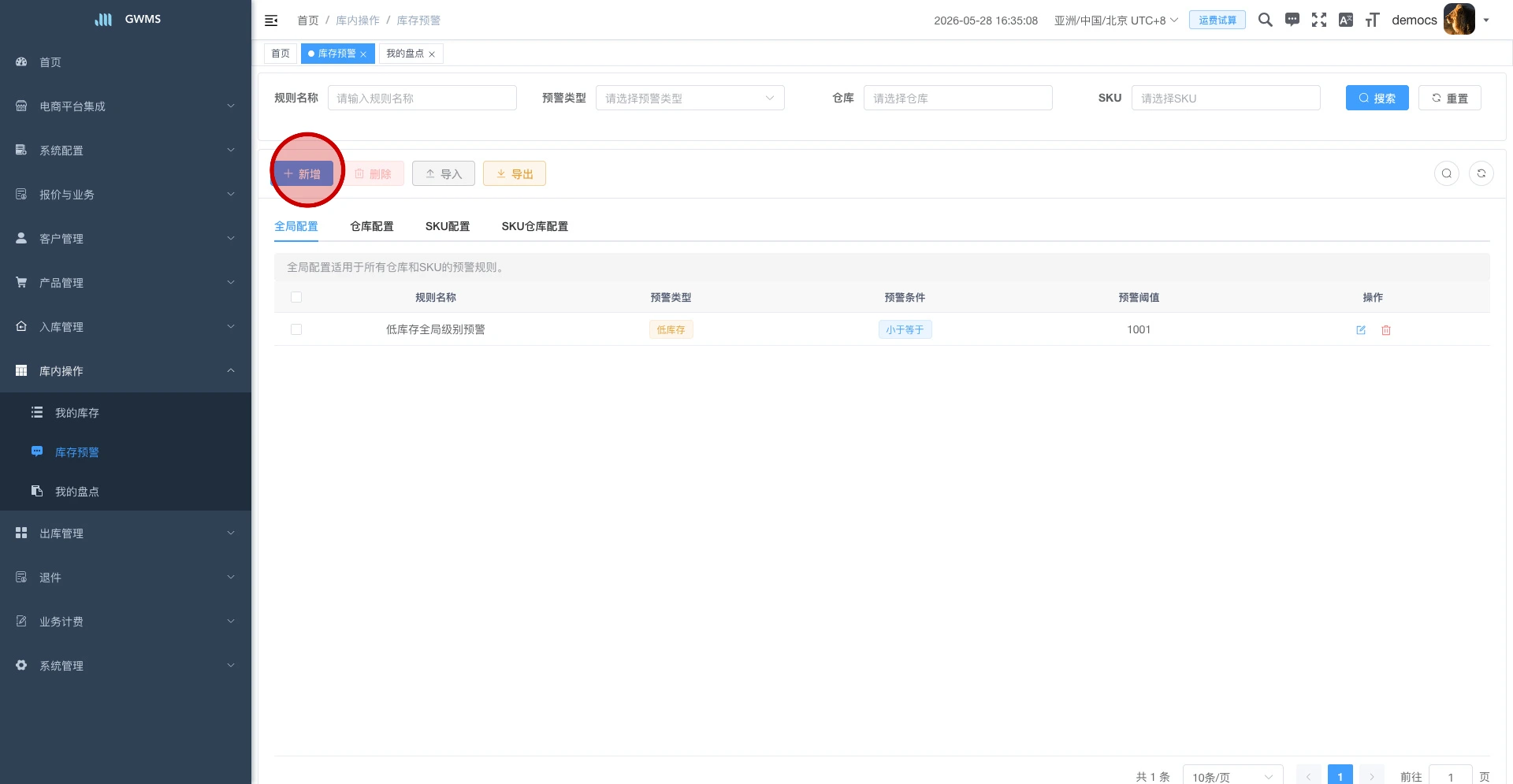Open the language translate icon
This screenshot has width=1513, height=784.
click(x=1346, y=20)
